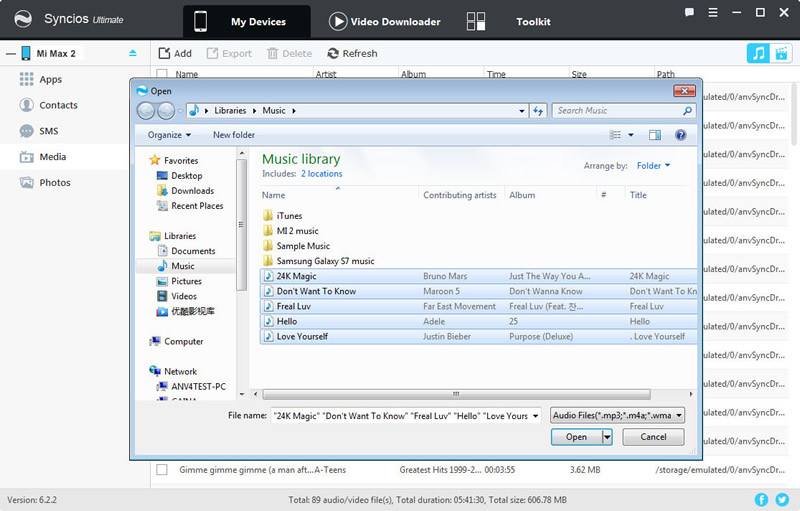Cancel the Open dialog
This screenshot has width=800, height=511.
coord(653,437)
